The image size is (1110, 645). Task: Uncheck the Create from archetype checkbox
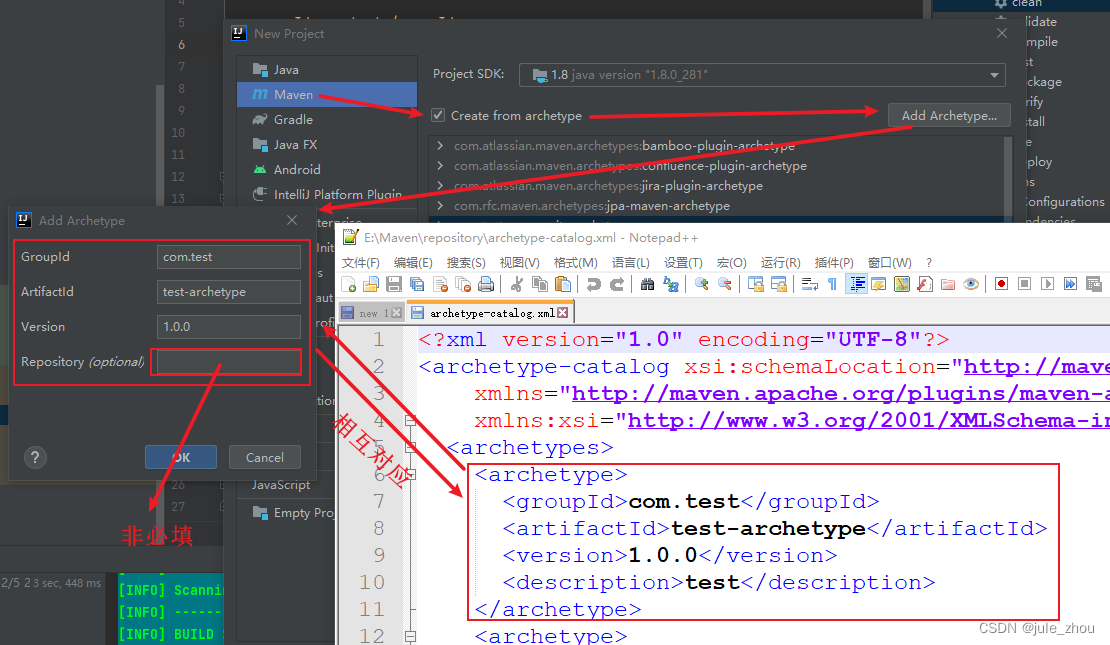tap(438, 115)
